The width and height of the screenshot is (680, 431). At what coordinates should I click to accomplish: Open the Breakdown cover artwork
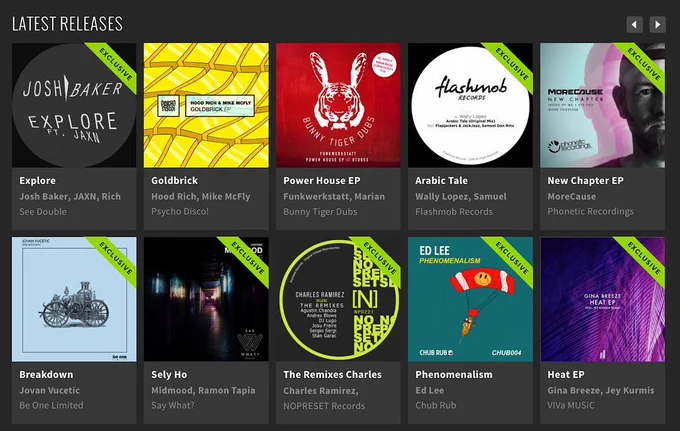74,299
